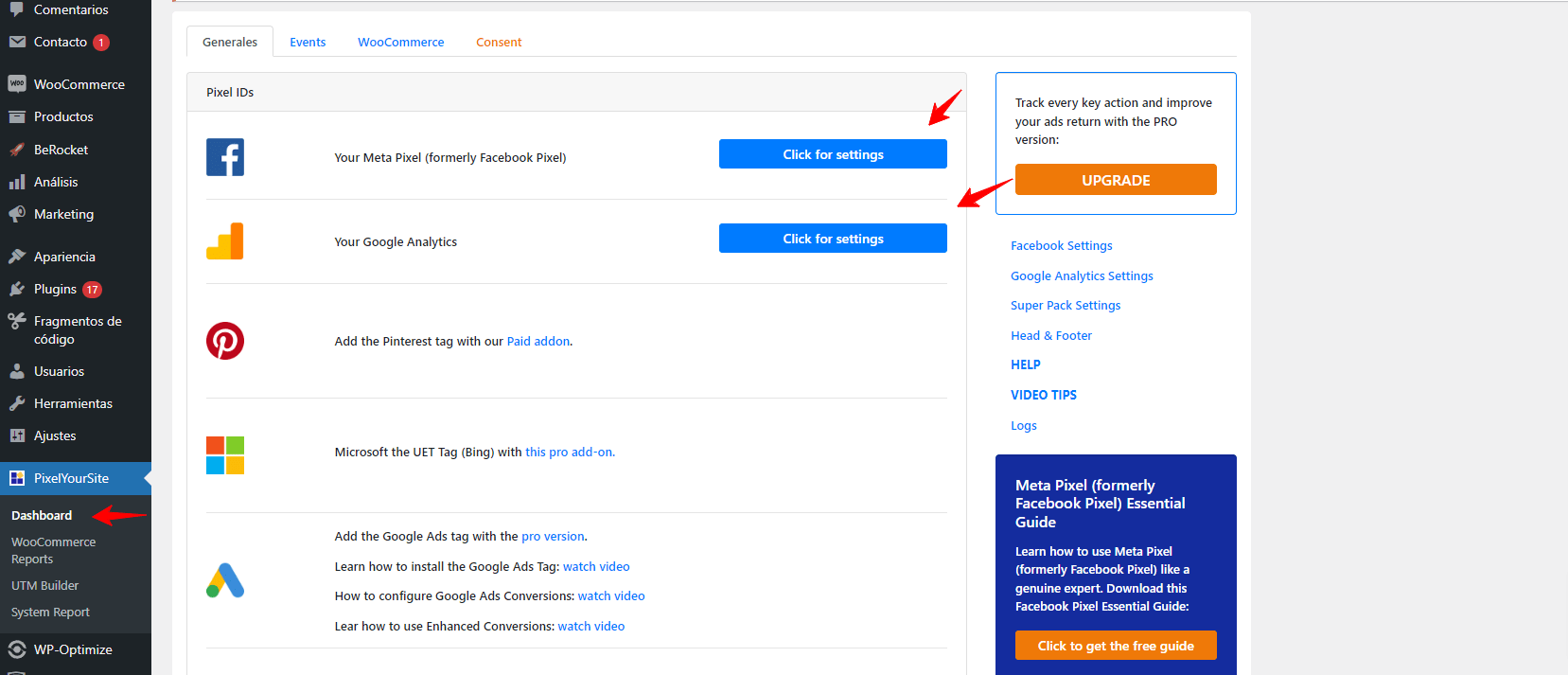The width and height of the screenshot is (1568, 675).
Task: Open the Ajustes menu label
Action: point(55,435)
